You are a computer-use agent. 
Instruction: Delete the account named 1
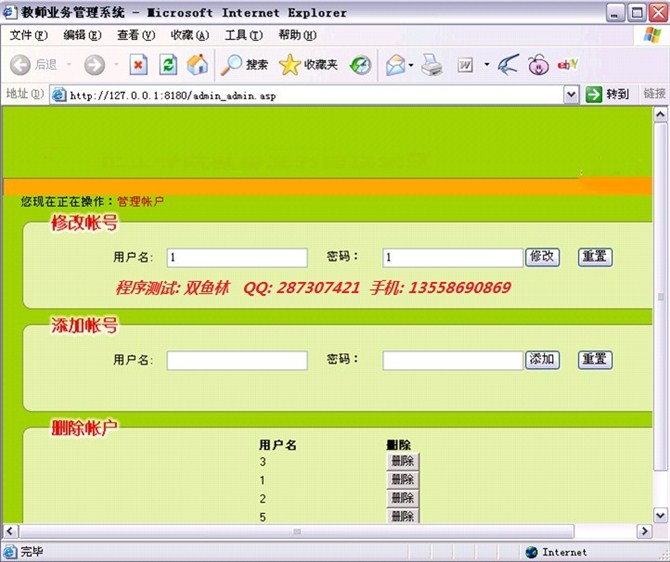(x=403, y=480)
